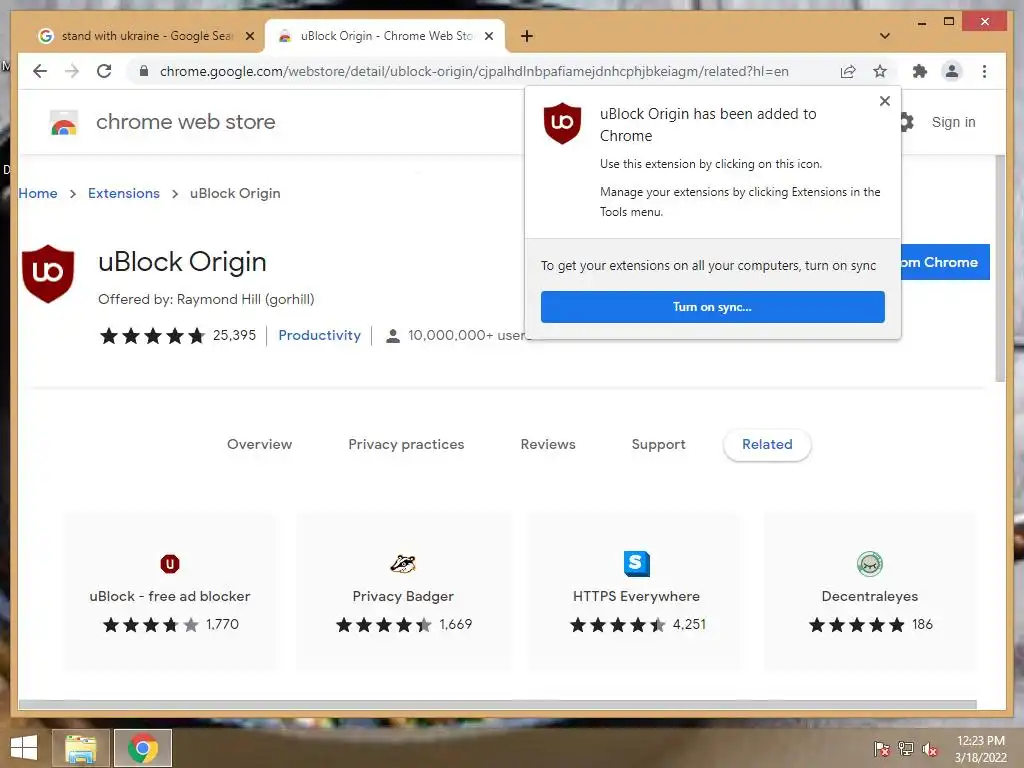Share this page using the share icon

(848, 71)
